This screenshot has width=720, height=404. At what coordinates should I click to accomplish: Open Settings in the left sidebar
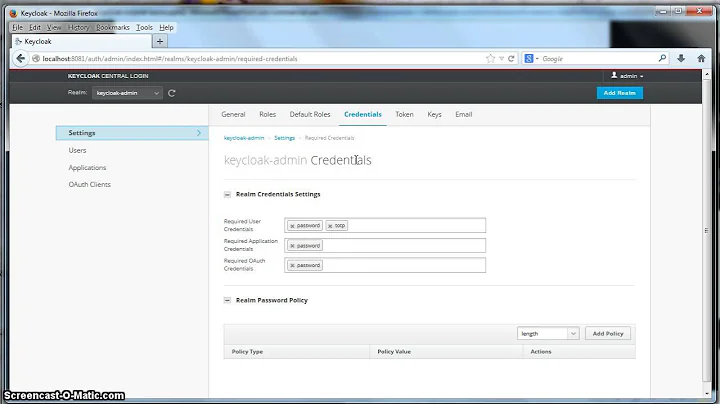click(132, 133)
